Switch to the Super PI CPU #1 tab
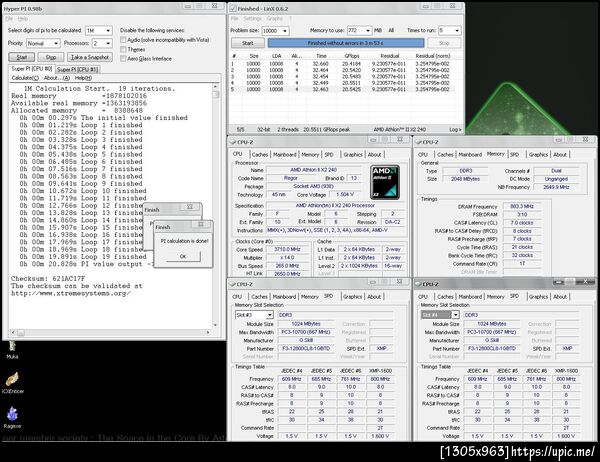Screen dimensions: 600x462 (x=78, y=69)
